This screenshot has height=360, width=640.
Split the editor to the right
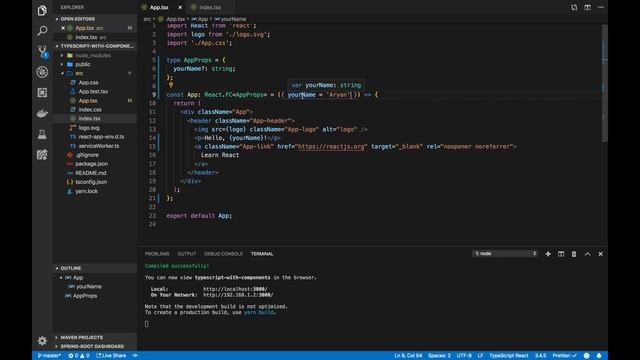click(587, 7)
